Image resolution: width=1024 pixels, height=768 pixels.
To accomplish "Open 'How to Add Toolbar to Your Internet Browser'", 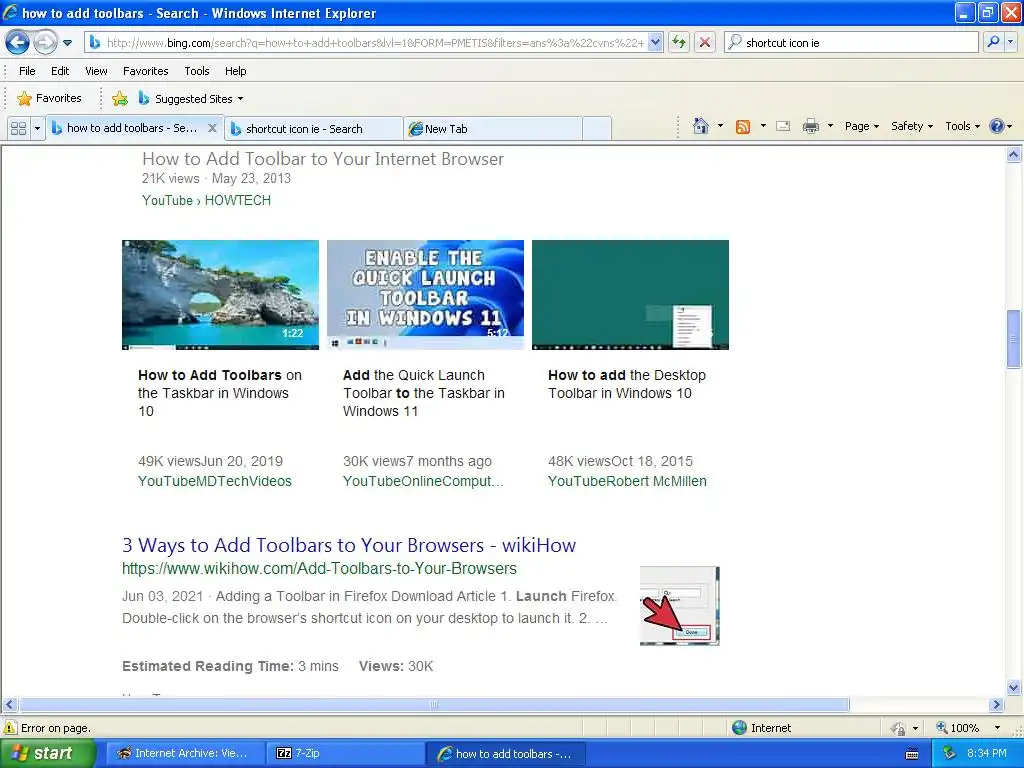I will click(x=323, y=159).
